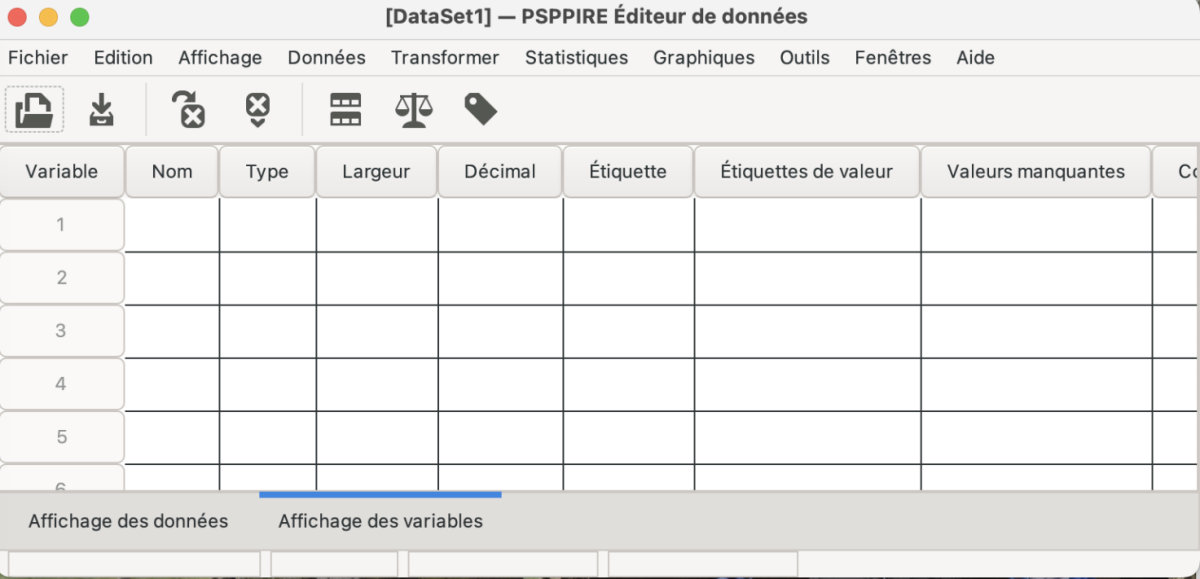
Task: Select the Affichage des variables tab
Action: [380, 521]
